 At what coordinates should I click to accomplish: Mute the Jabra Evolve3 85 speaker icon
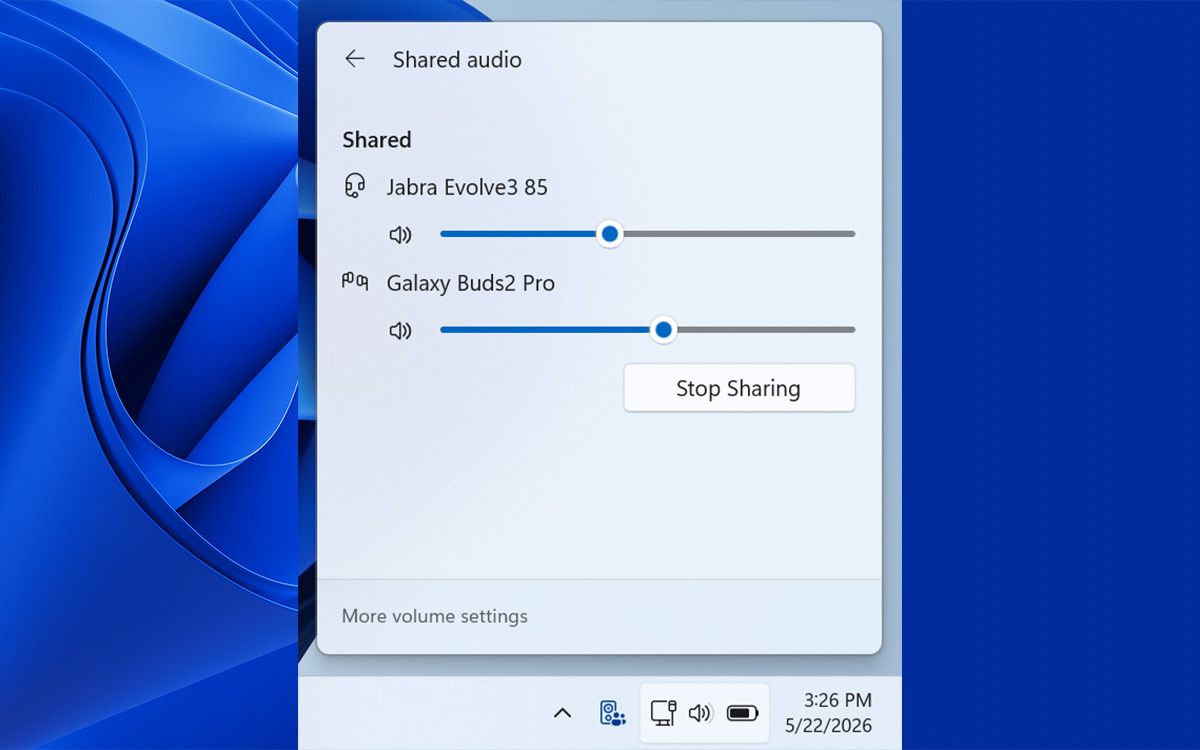coord(400,235)
